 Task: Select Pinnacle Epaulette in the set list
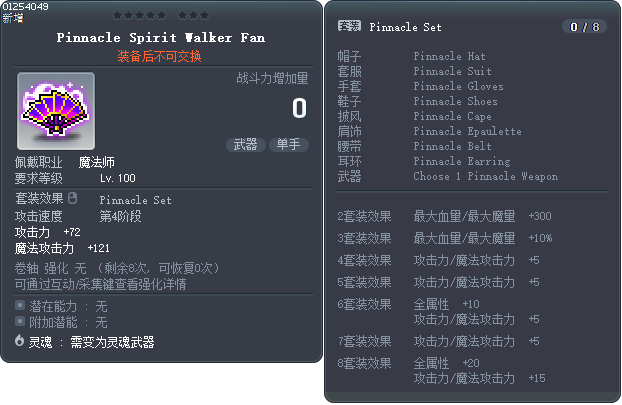click(467, 132)
